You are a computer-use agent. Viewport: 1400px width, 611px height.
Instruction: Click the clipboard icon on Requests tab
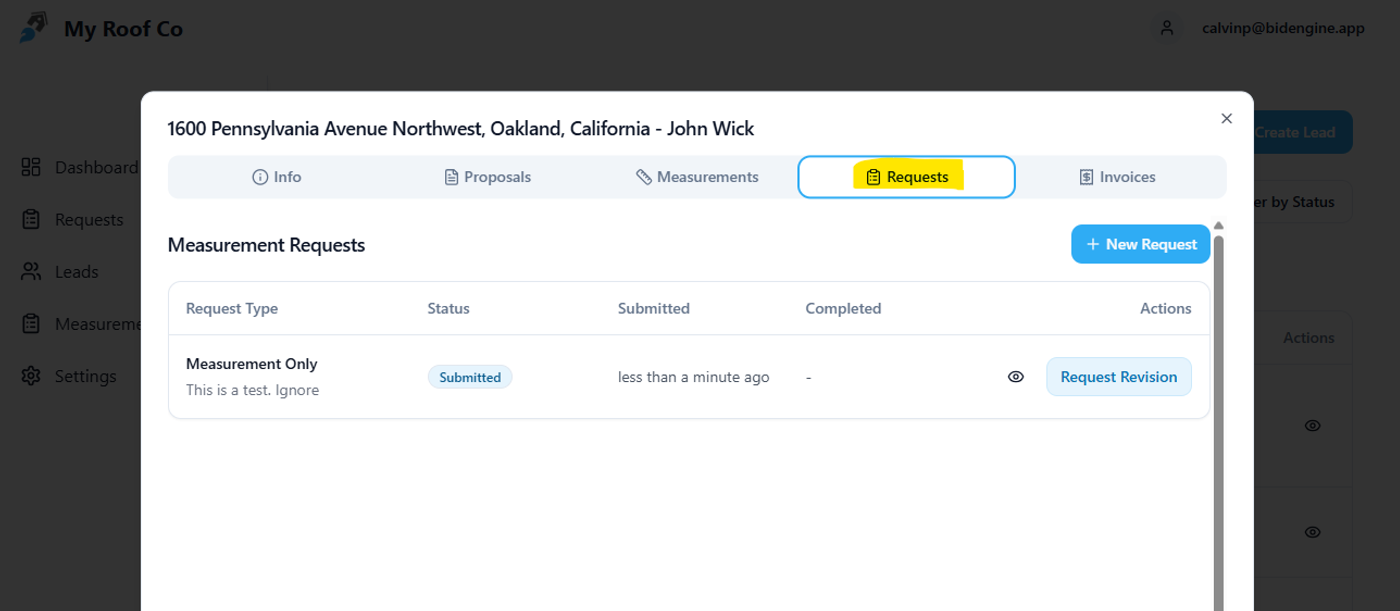tap(873, 177)
